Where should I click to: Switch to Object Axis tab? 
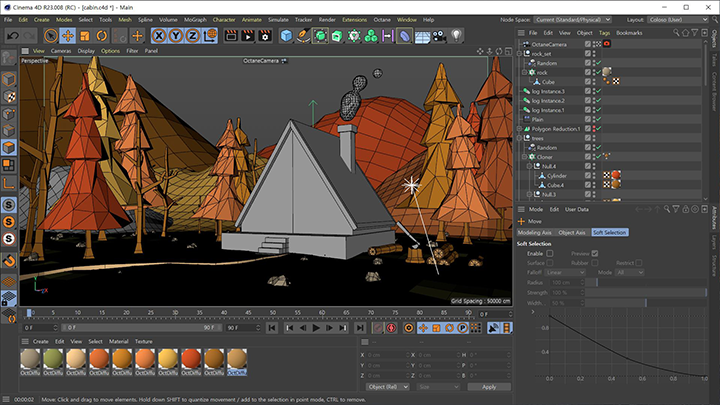click(x=572, y=233)
